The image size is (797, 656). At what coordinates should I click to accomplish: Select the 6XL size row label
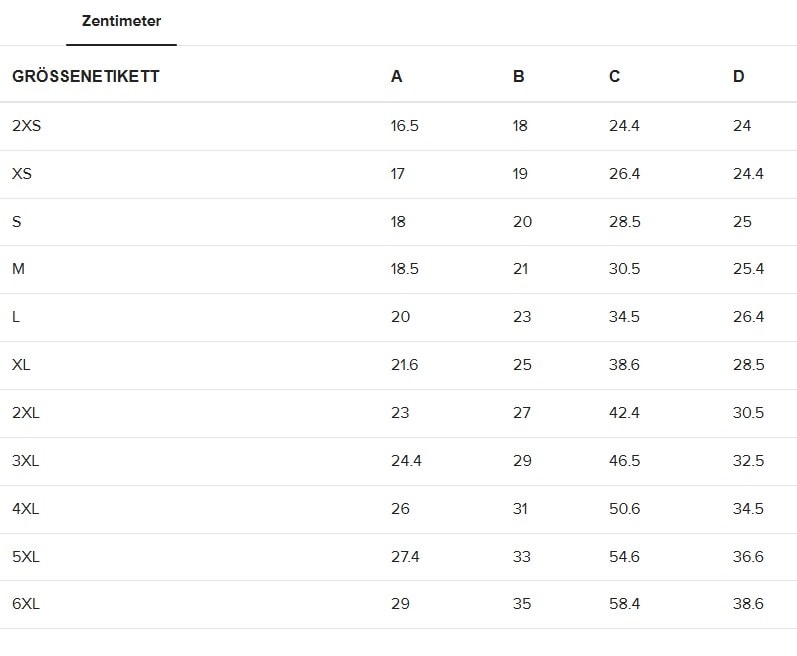pyautogui.click(x=26, y=604)
